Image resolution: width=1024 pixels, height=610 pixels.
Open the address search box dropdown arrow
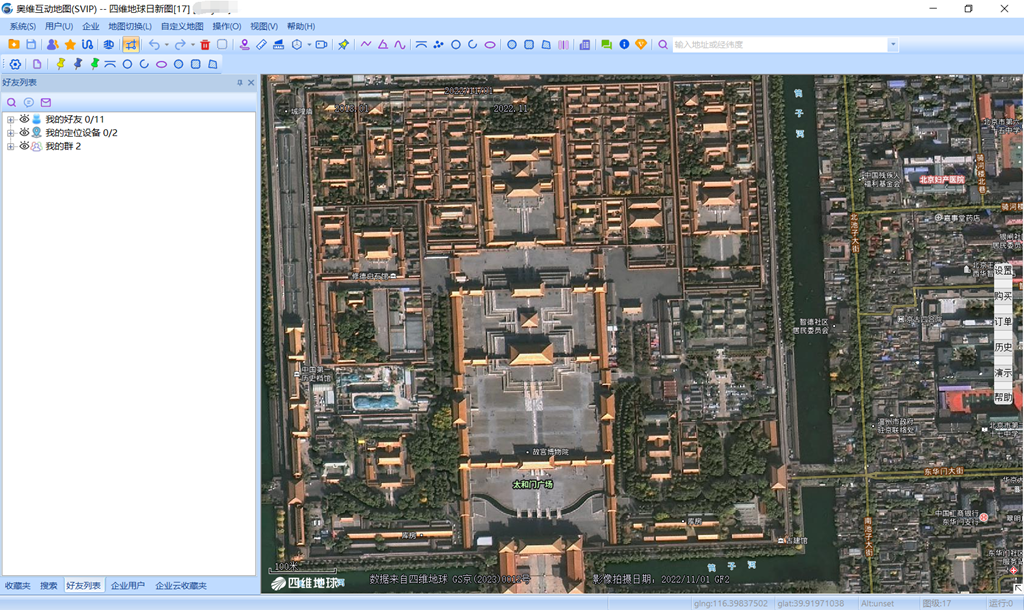tap(893, 44)
